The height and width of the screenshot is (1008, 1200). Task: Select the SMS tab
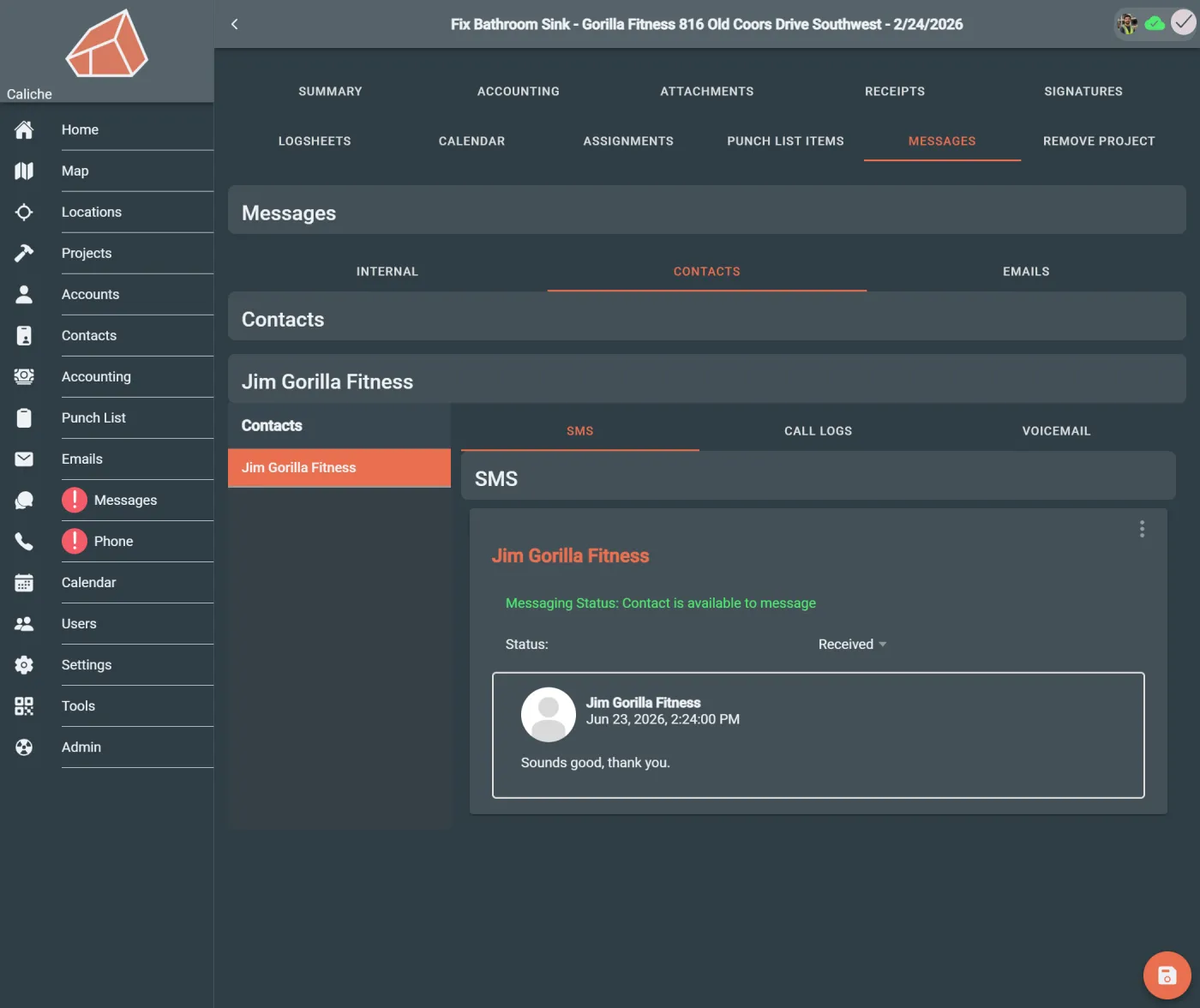580,430
